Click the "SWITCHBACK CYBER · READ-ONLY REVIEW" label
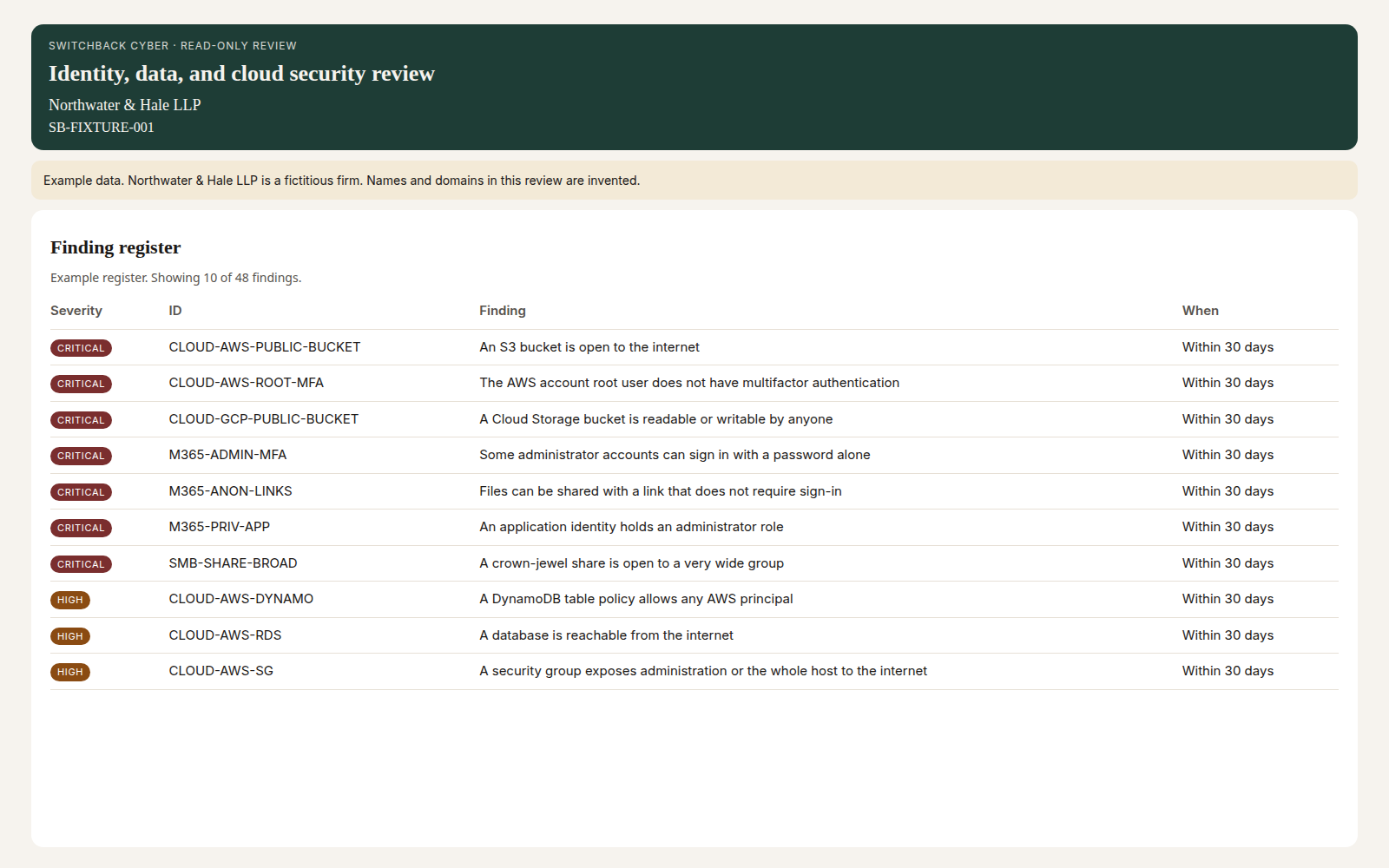This screenshot has width=1389, height=868. pos(173,46)
